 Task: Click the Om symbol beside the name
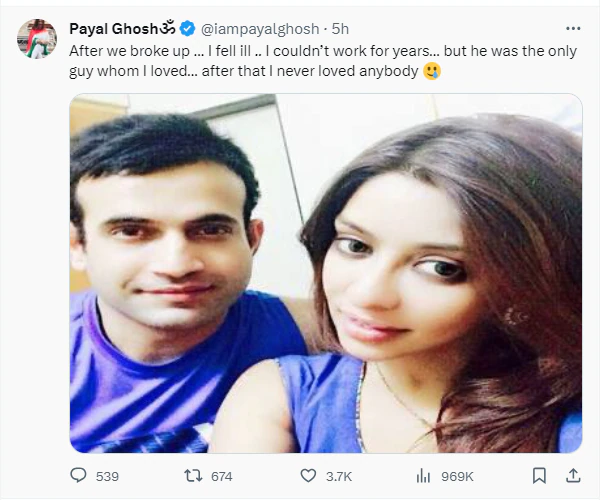pos(168,29)
